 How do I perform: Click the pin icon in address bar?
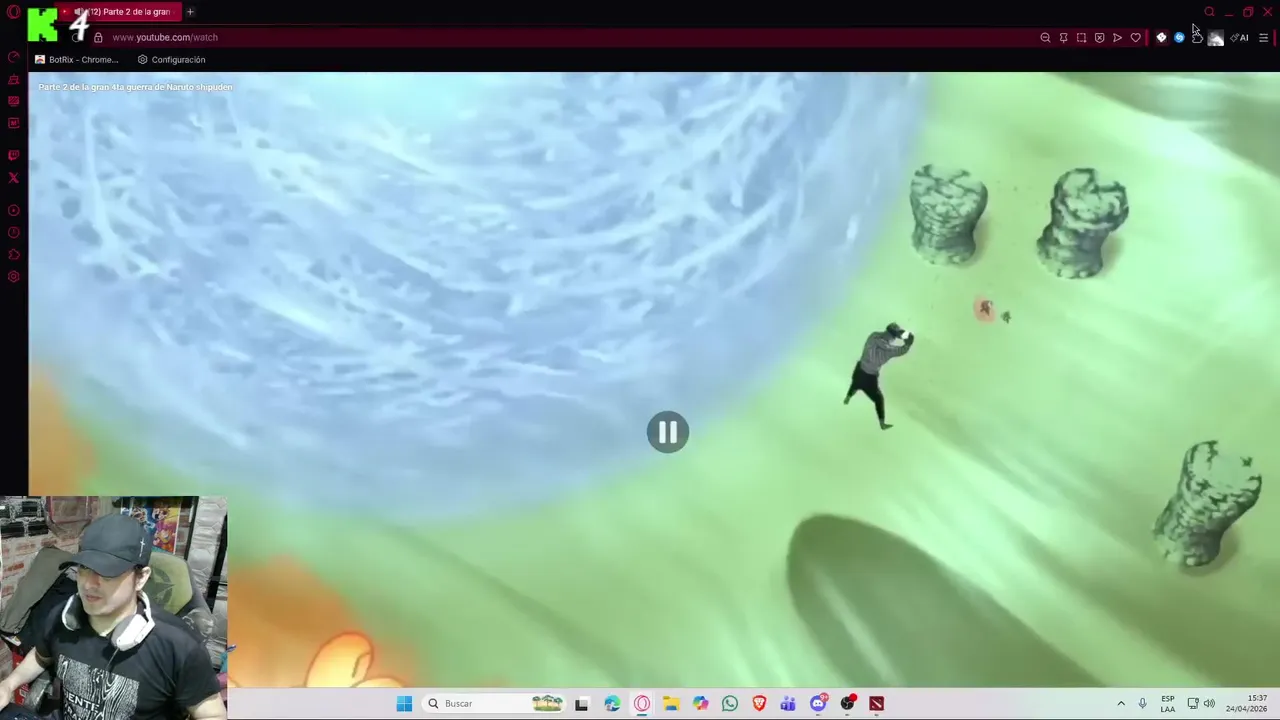click(1063, 38)
